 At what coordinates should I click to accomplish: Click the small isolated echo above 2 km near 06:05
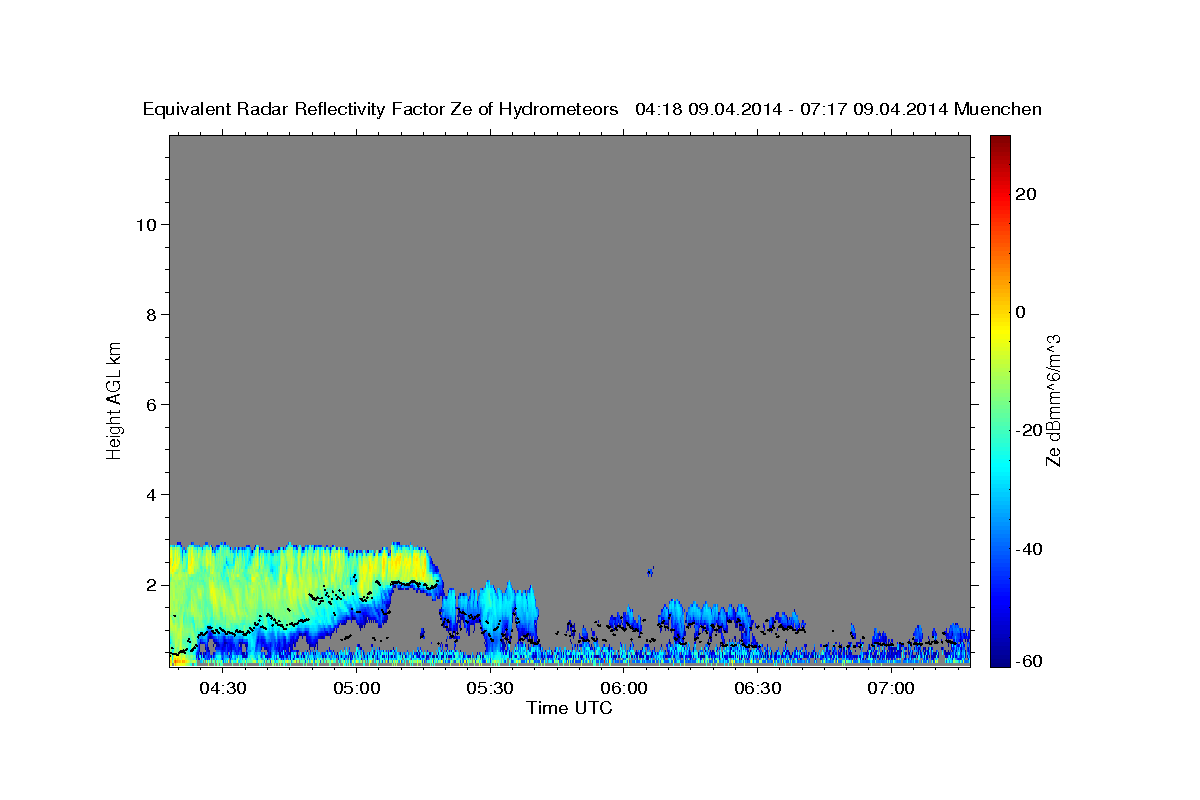(650, 572)
